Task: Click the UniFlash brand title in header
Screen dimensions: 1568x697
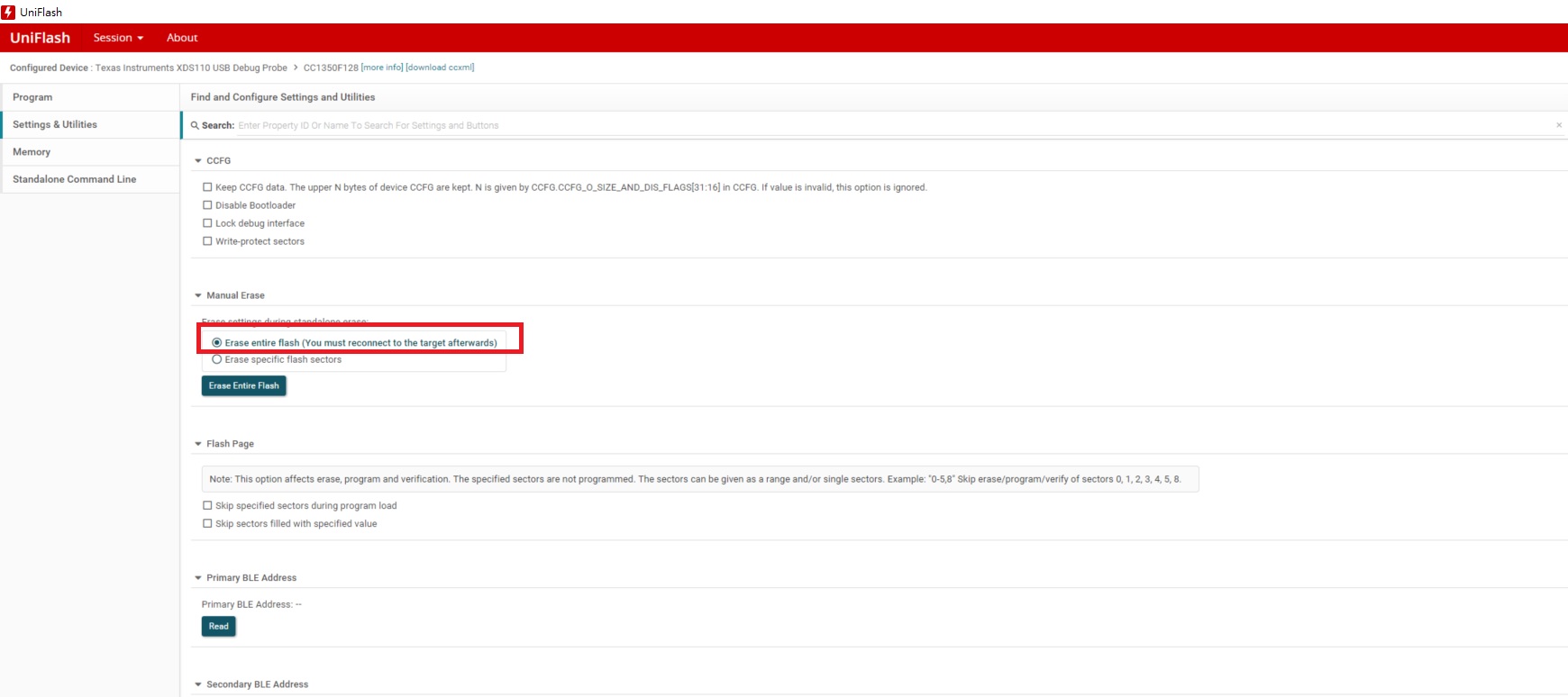Action: coord(41,38)
